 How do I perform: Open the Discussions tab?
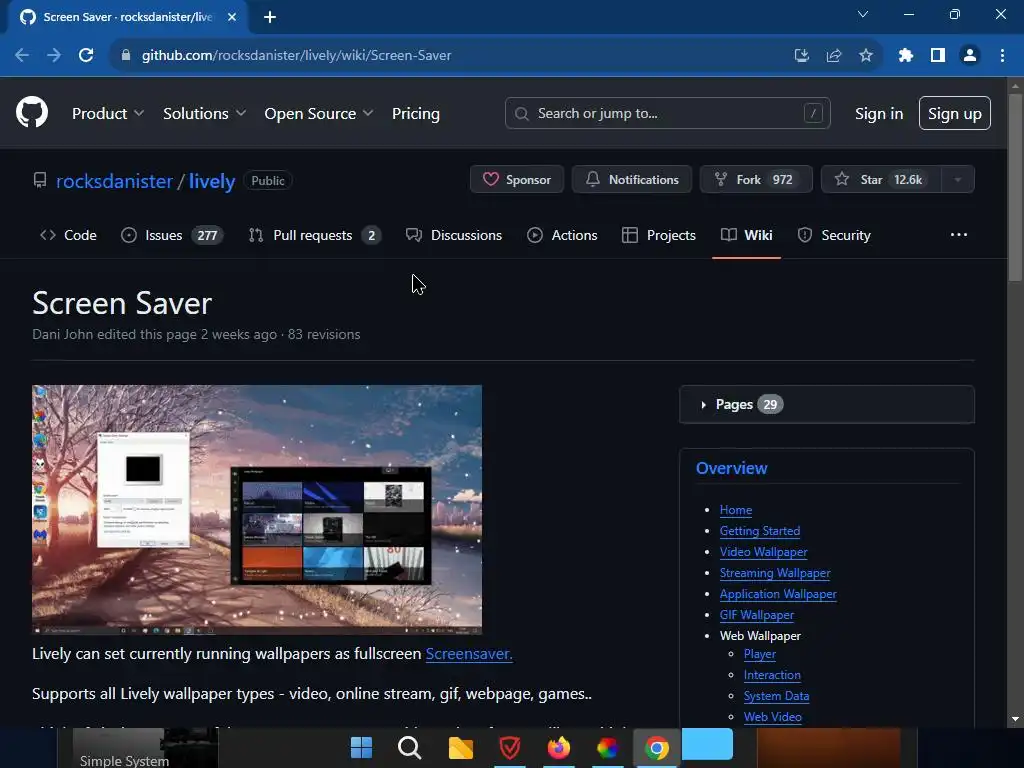[453, 235]
